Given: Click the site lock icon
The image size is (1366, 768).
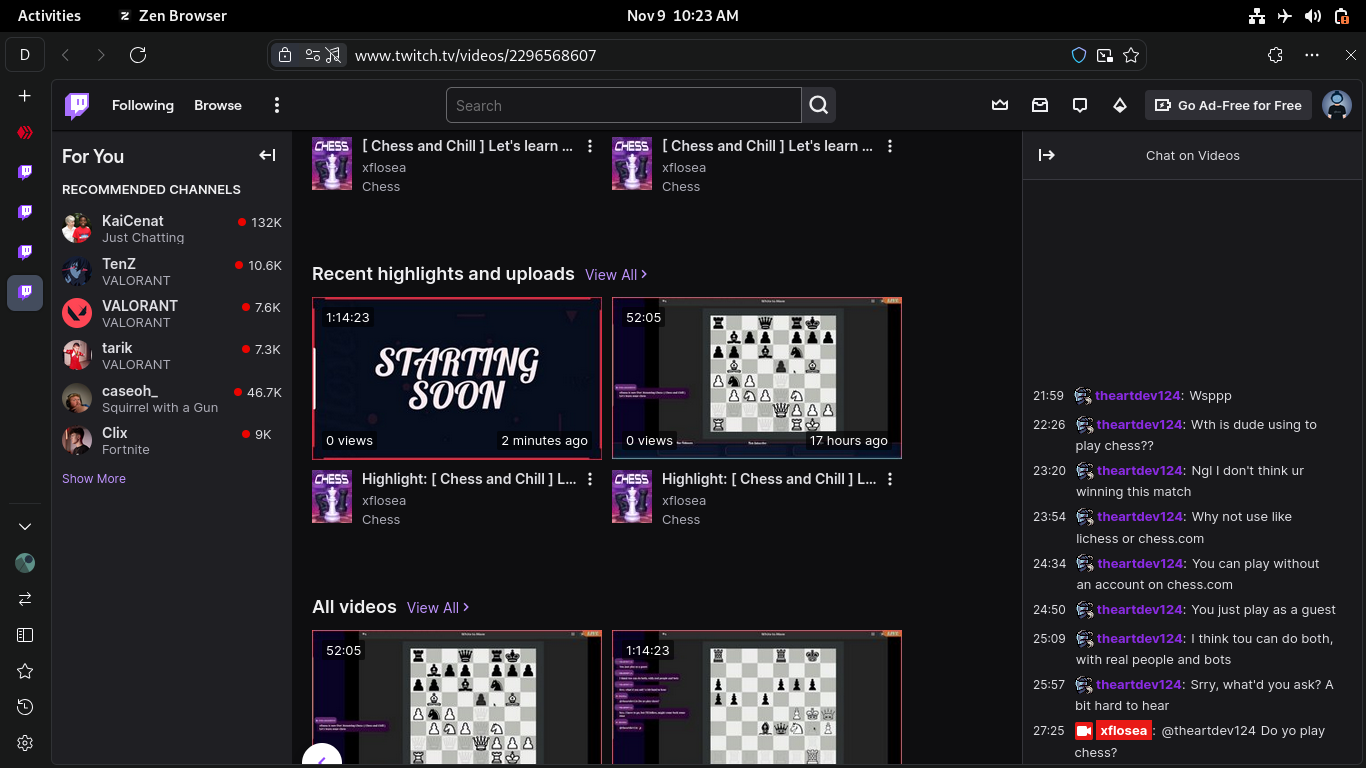Looking at the screenshot, I should click(285, 55).
